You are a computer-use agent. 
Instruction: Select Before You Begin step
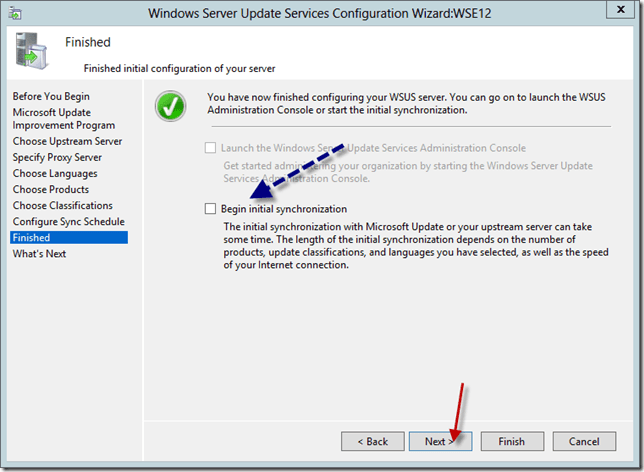[x=51, y=97]
